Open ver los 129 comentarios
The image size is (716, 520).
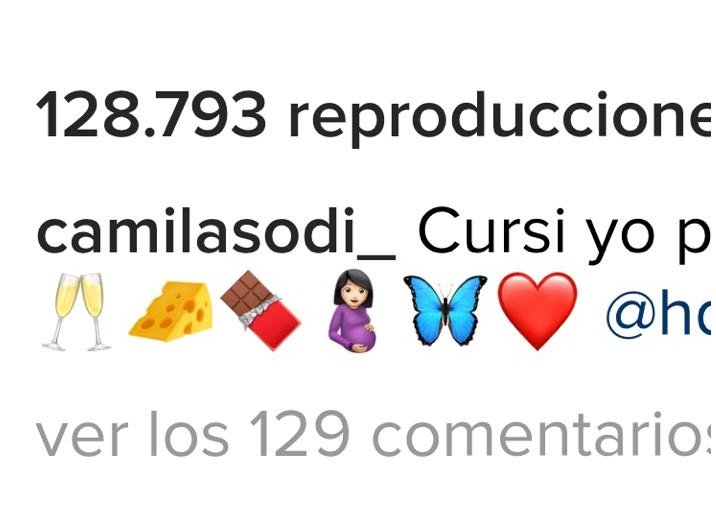click(x=374, y=434)
